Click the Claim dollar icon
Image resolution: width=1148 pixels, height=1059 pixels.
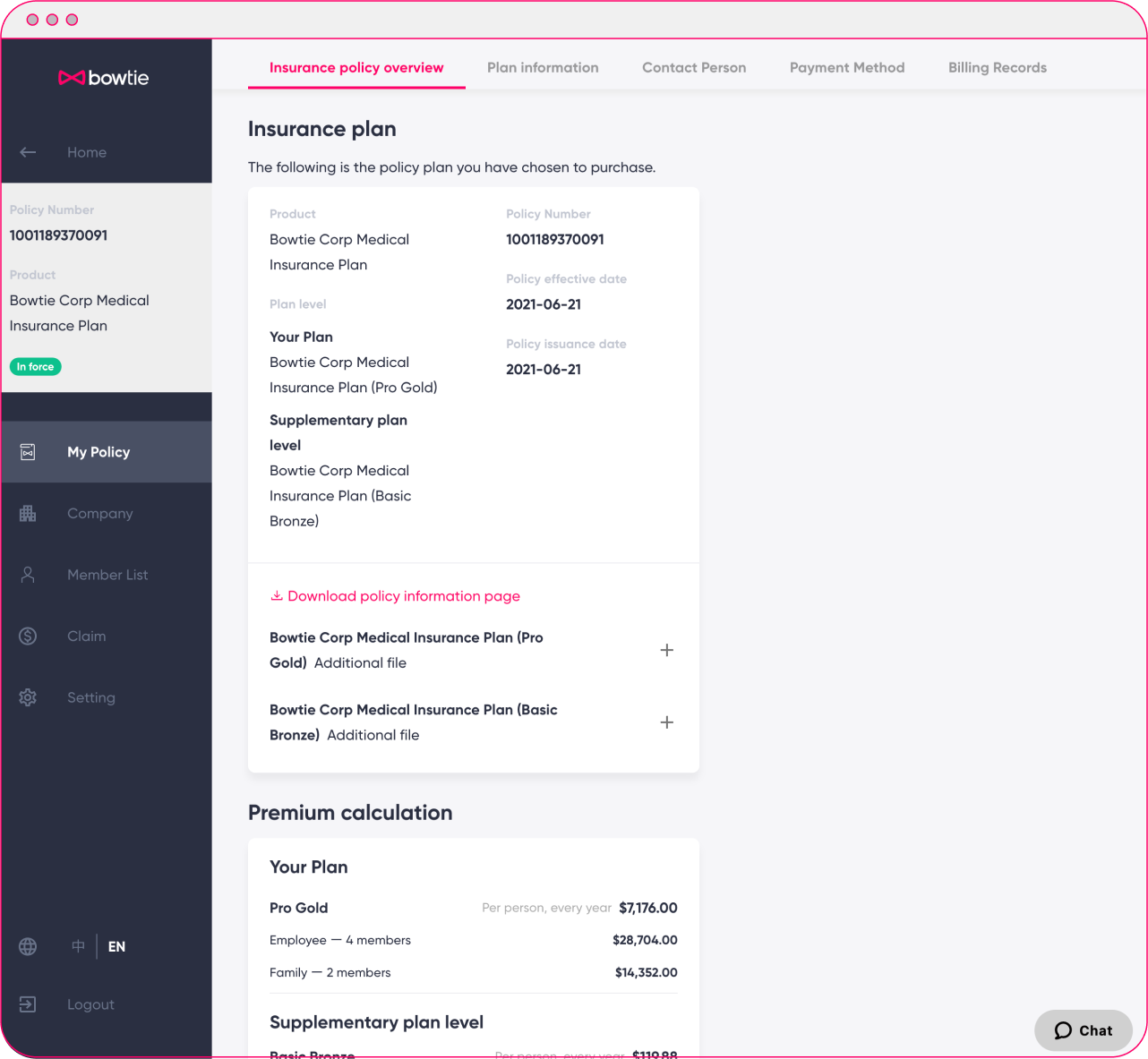(28, 636)
